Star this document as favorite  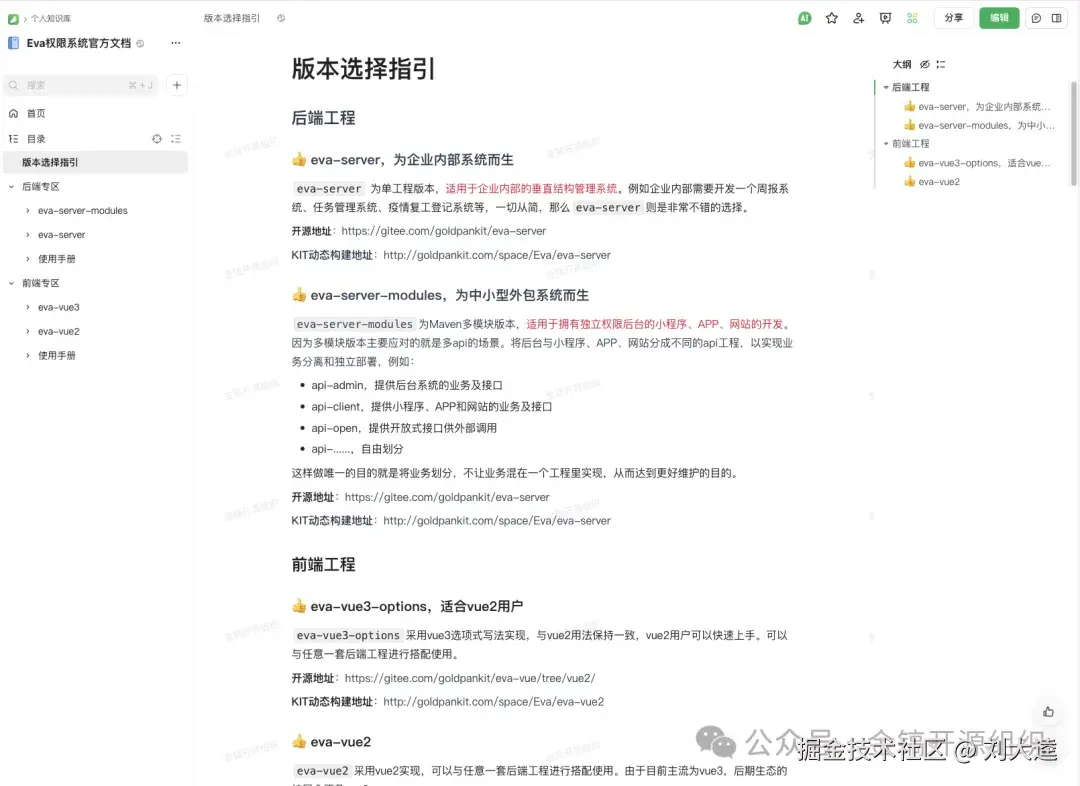pyautogui.click(x=831, y=18)
